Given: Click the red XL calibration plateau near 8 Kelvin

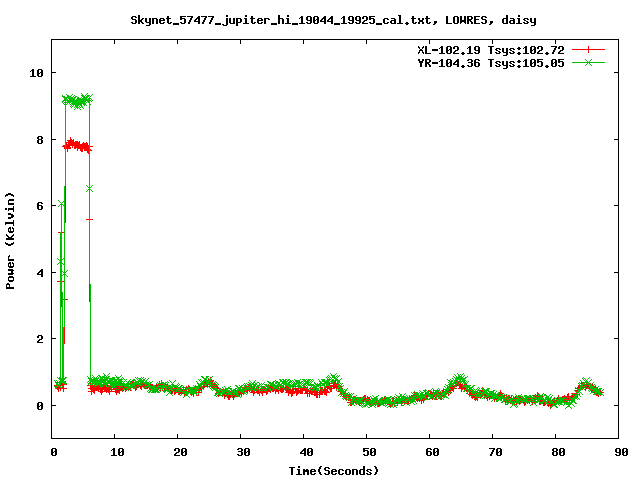Looking at the screenshot, I should [x=78, y=145].
